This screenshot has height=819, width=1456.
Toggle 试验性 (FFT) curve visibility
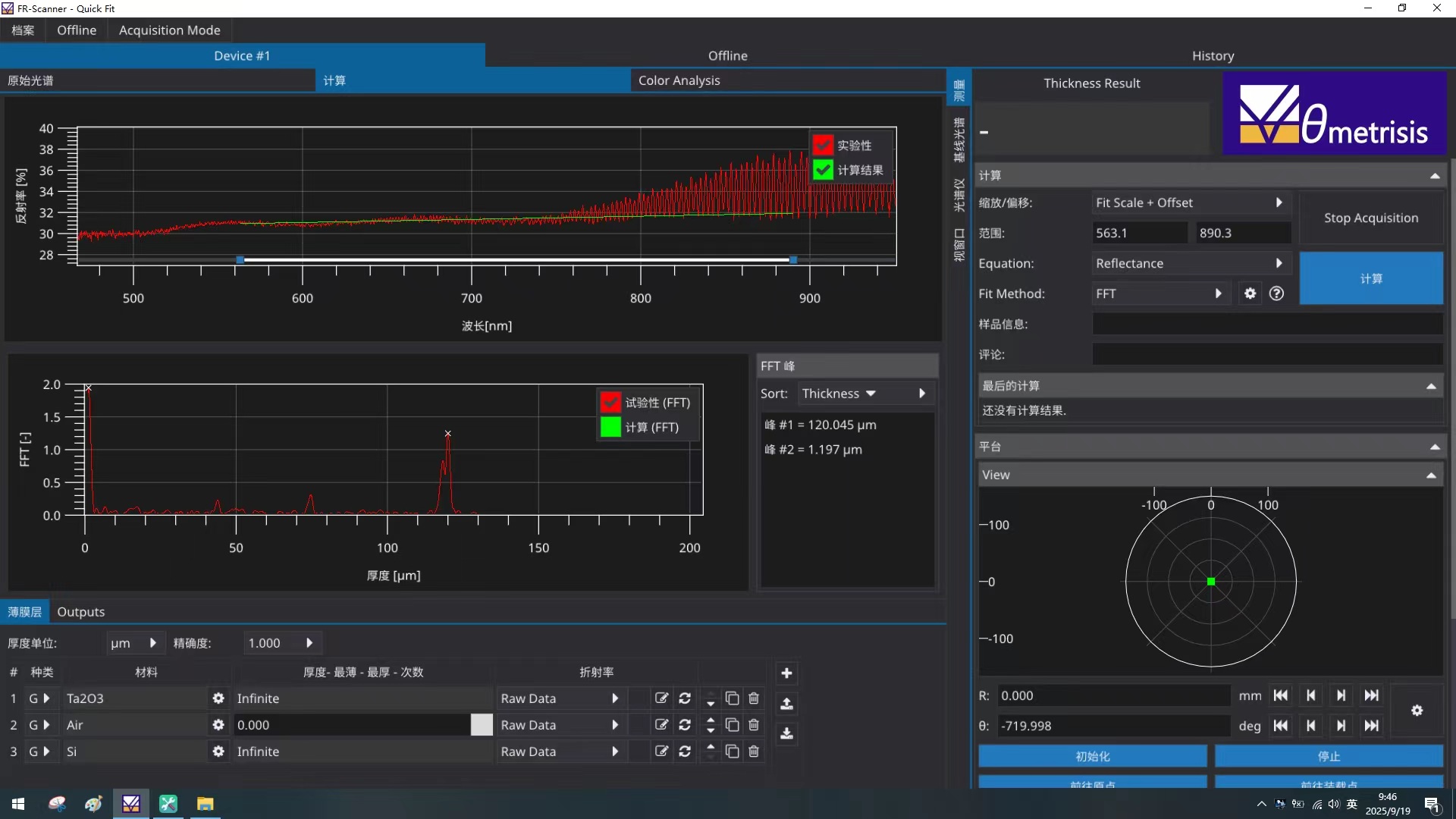click(x=610, y=403)
